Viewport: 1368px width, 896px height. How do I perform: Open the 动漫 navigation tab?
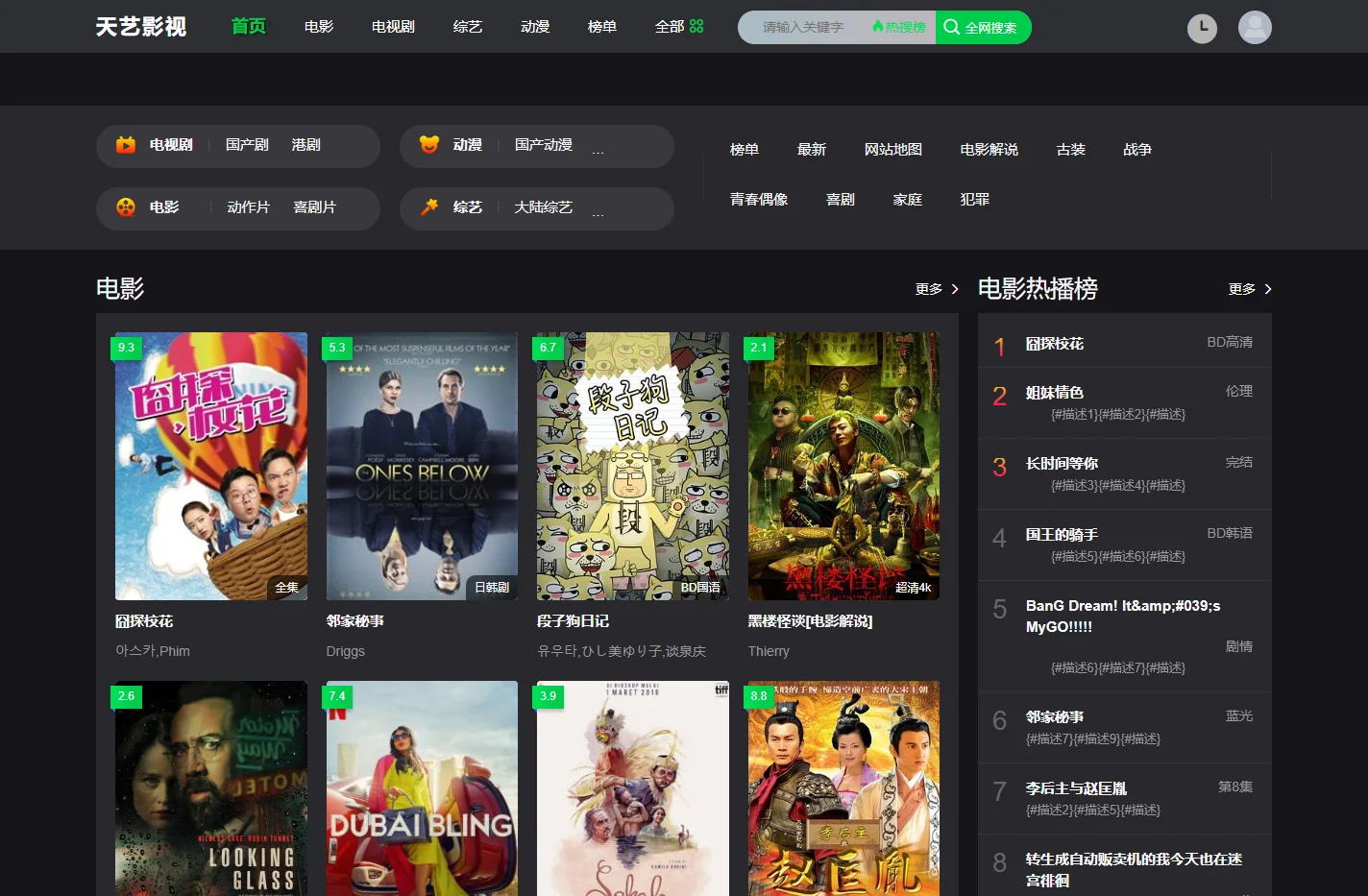[x=535, y=27]
